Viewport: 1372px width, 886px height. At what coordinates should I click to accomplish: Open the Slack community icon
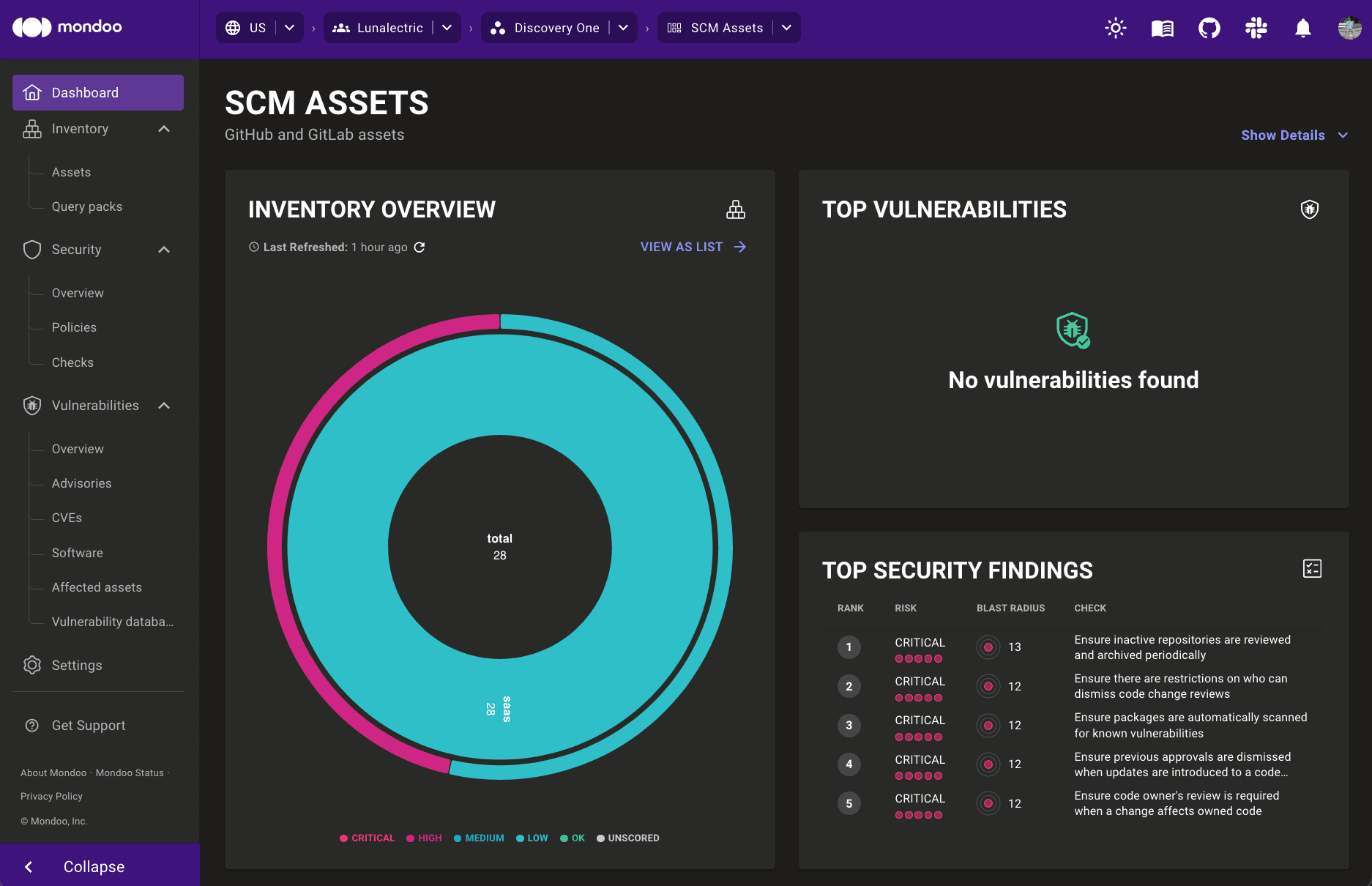tap(1256, 27)
